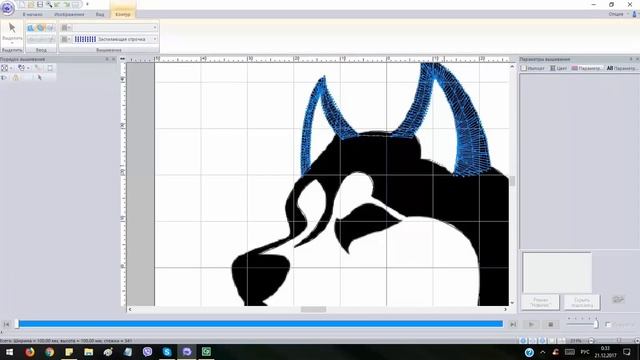Click the New file icon in quick access
This screenshot has height=360, width=640.
[x=22, y=4]
